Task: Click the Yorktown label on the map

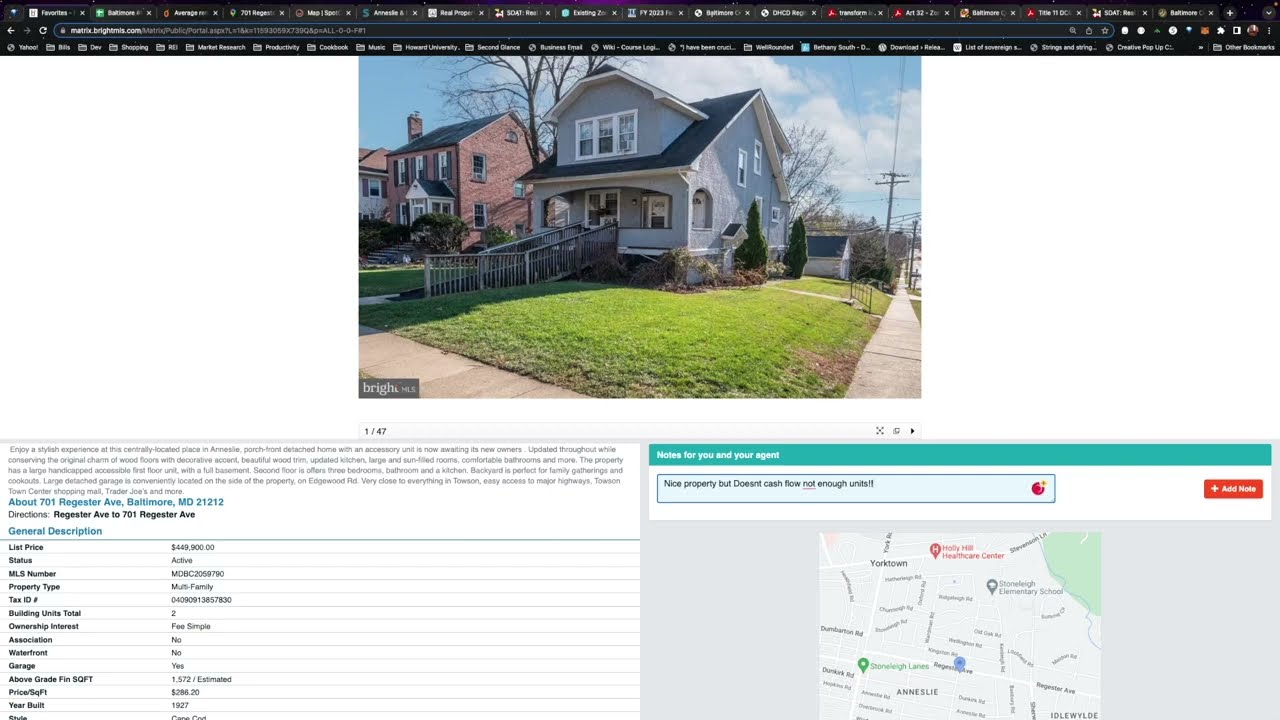Action: pos(888,563)
